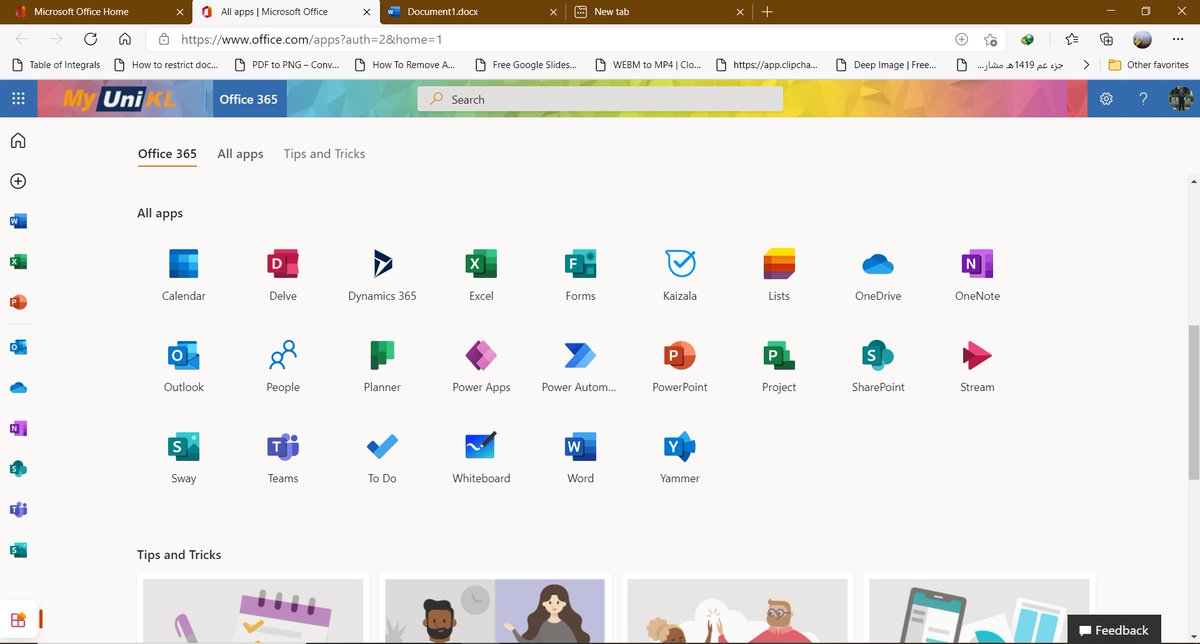Open OneDrive from the left sidebar
The width and height of the screenshot is (1200, 644).
click(x=18, y=388)
